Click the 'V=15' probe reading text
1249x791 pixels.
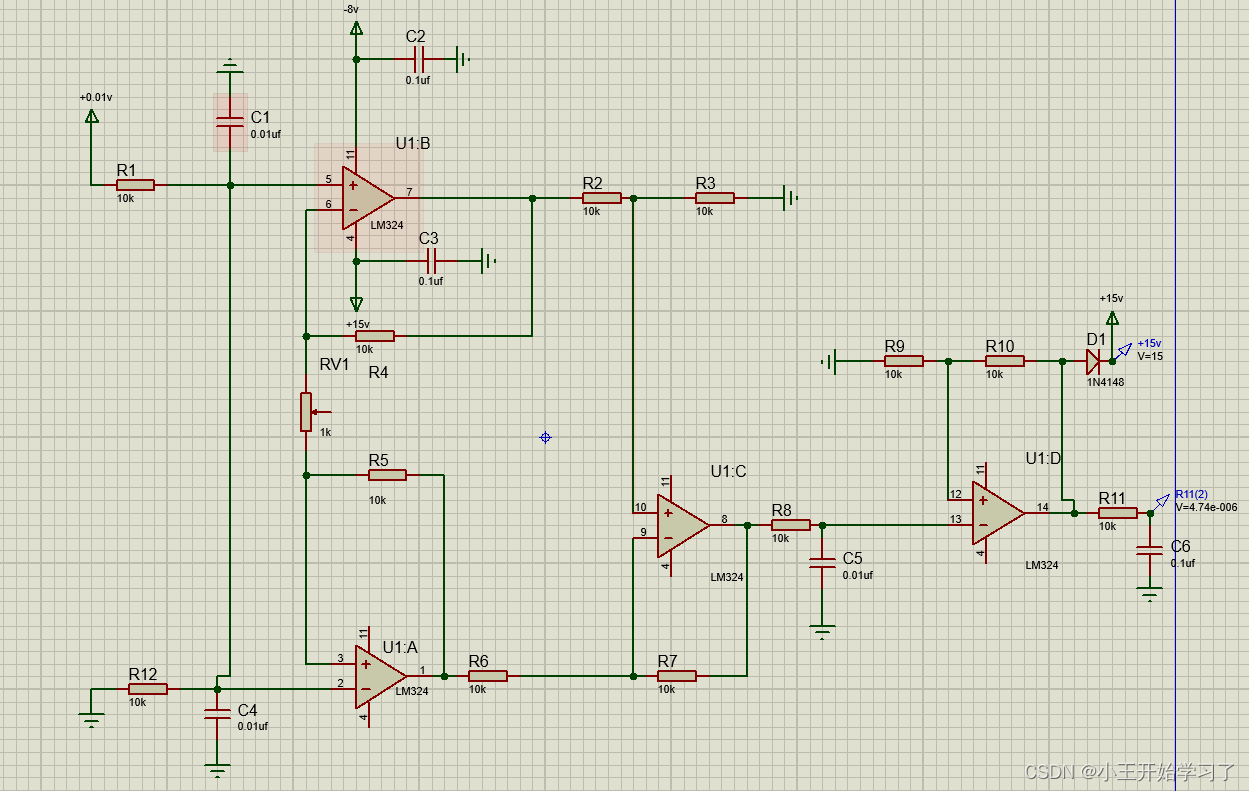1150,356
